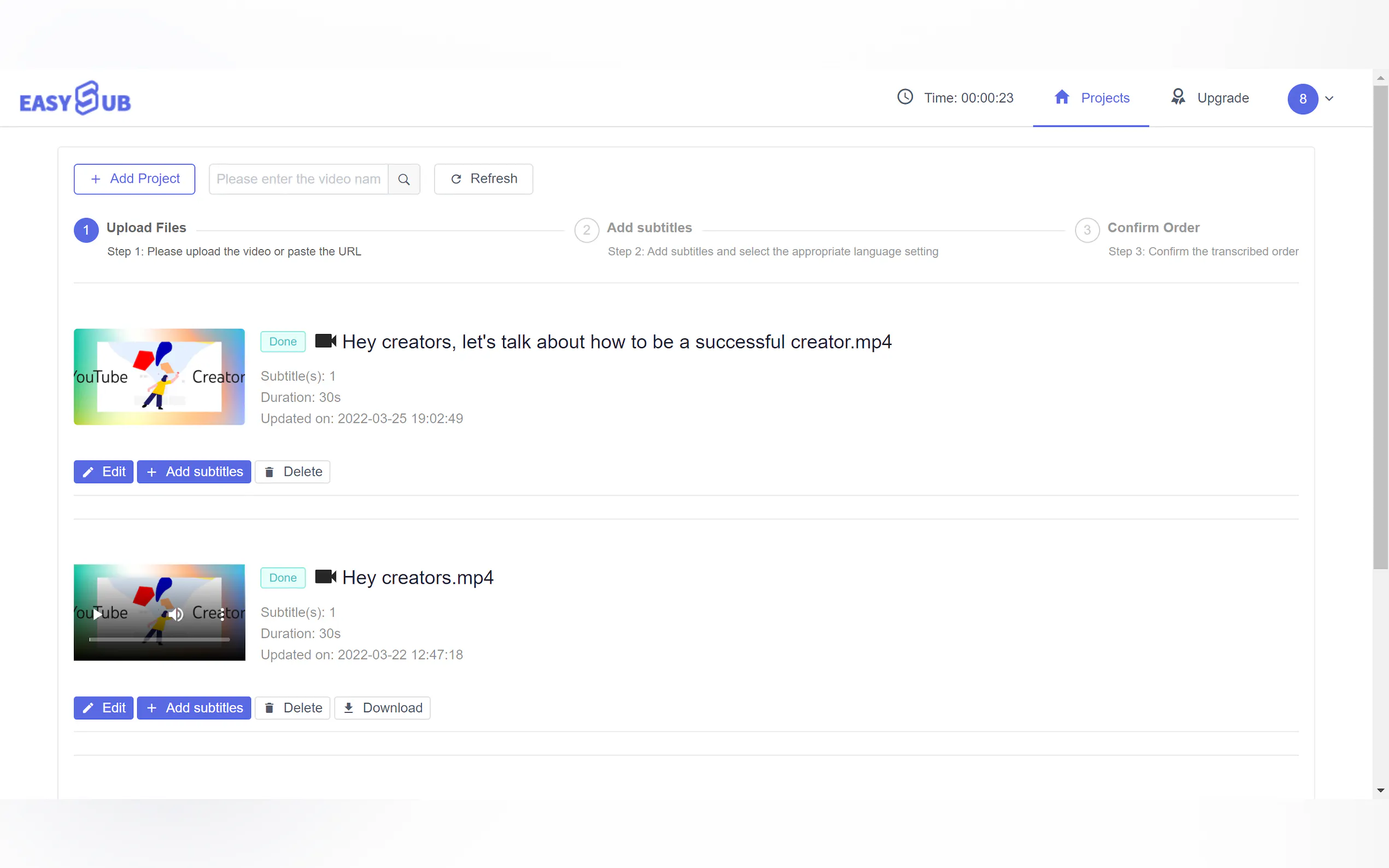Add subtitles to the first project
1389x868 pixels.
tap(194, 472)
